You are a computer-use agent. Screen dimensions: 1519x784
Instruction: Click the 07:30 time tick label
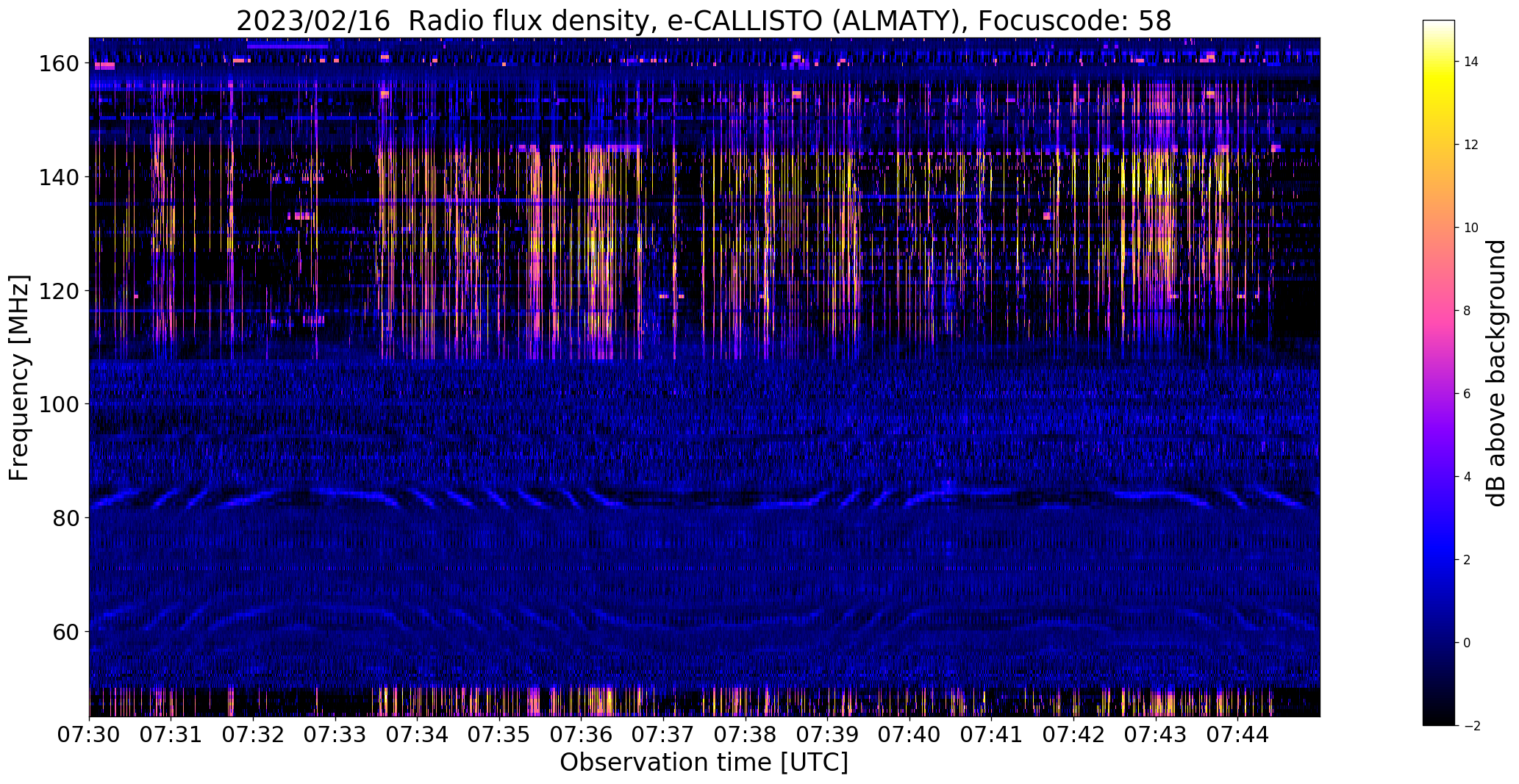click(x=90, y=735)
